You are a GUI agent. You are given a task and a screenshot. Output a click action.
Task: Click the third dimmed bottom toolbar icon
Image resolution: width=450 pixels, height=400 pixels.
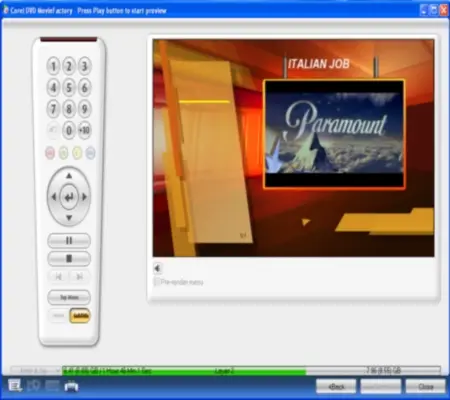click(52, 386)
